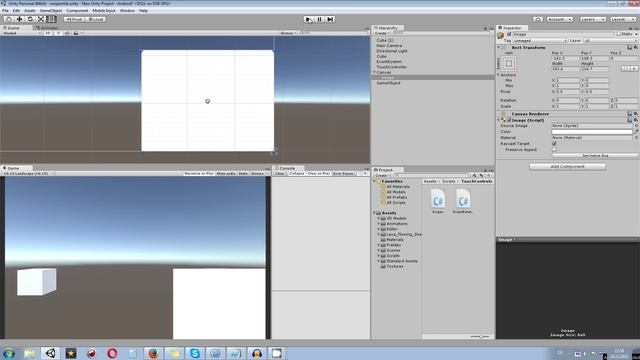Toggle the Static checkbox
Image resolution: width=640 pixels, height=360 pixels.
click(618, 34)
